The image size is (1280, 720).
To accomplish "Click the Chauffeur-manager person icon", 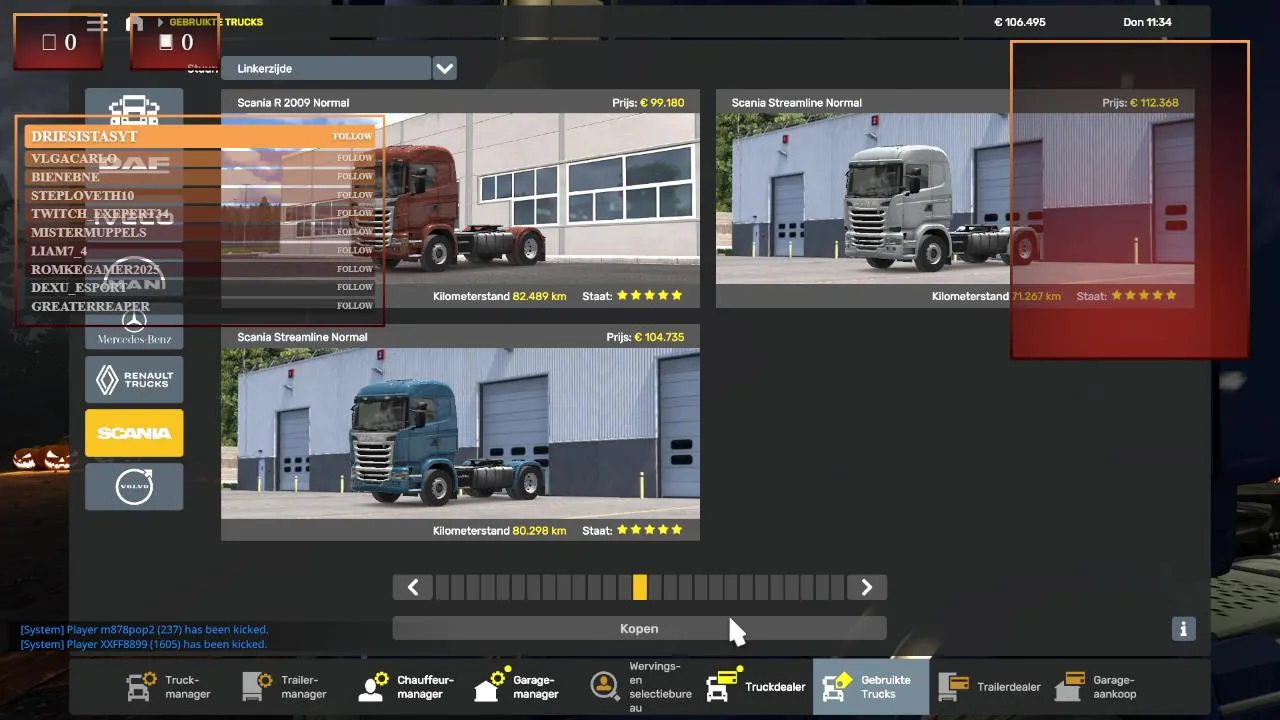I will point(373,687).
